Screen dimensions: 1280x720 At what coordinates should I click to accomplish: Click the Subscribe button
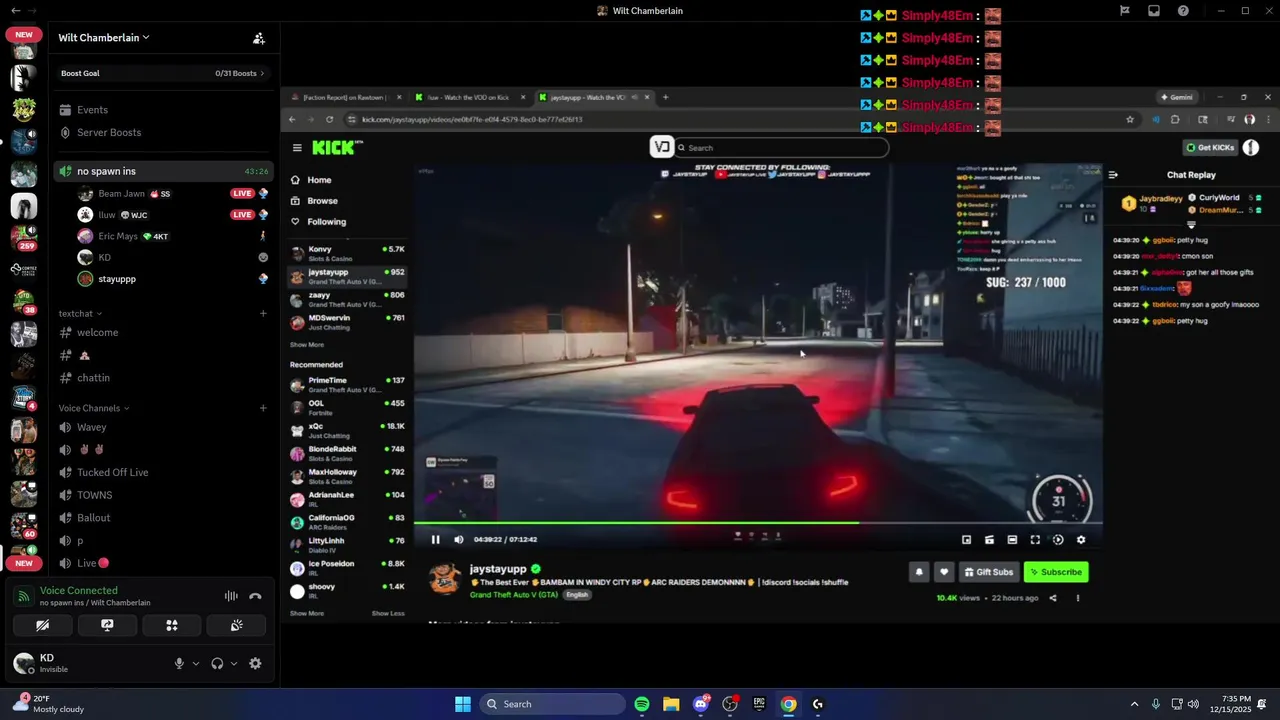1056,572
